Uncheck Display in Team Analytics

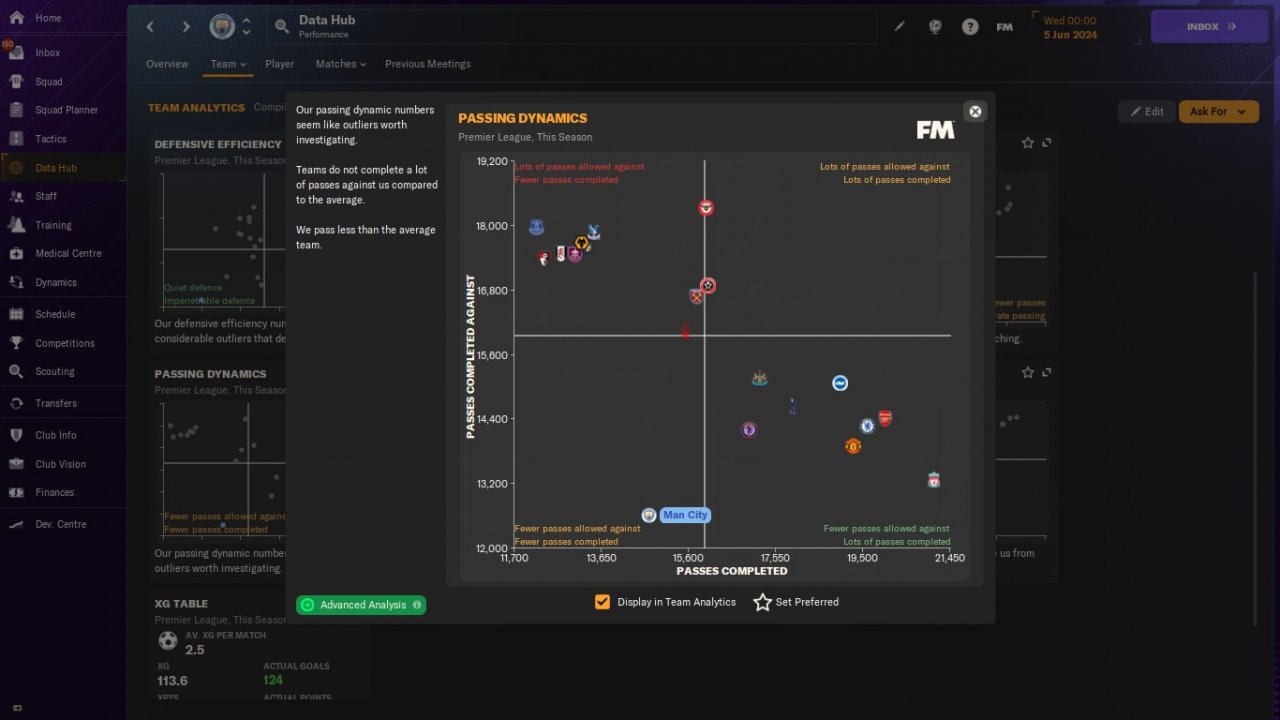click(x=602, y=602)
